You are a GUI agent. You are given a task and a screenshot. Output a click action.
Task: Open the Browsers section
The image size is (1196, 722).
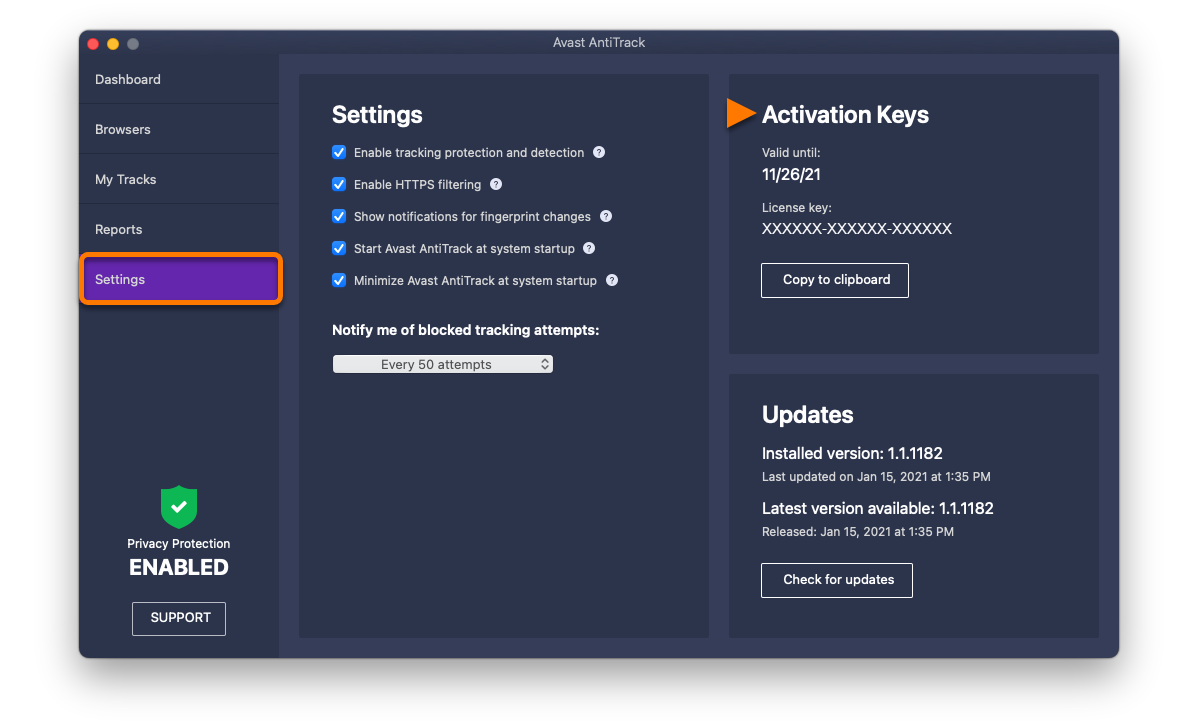179,130
